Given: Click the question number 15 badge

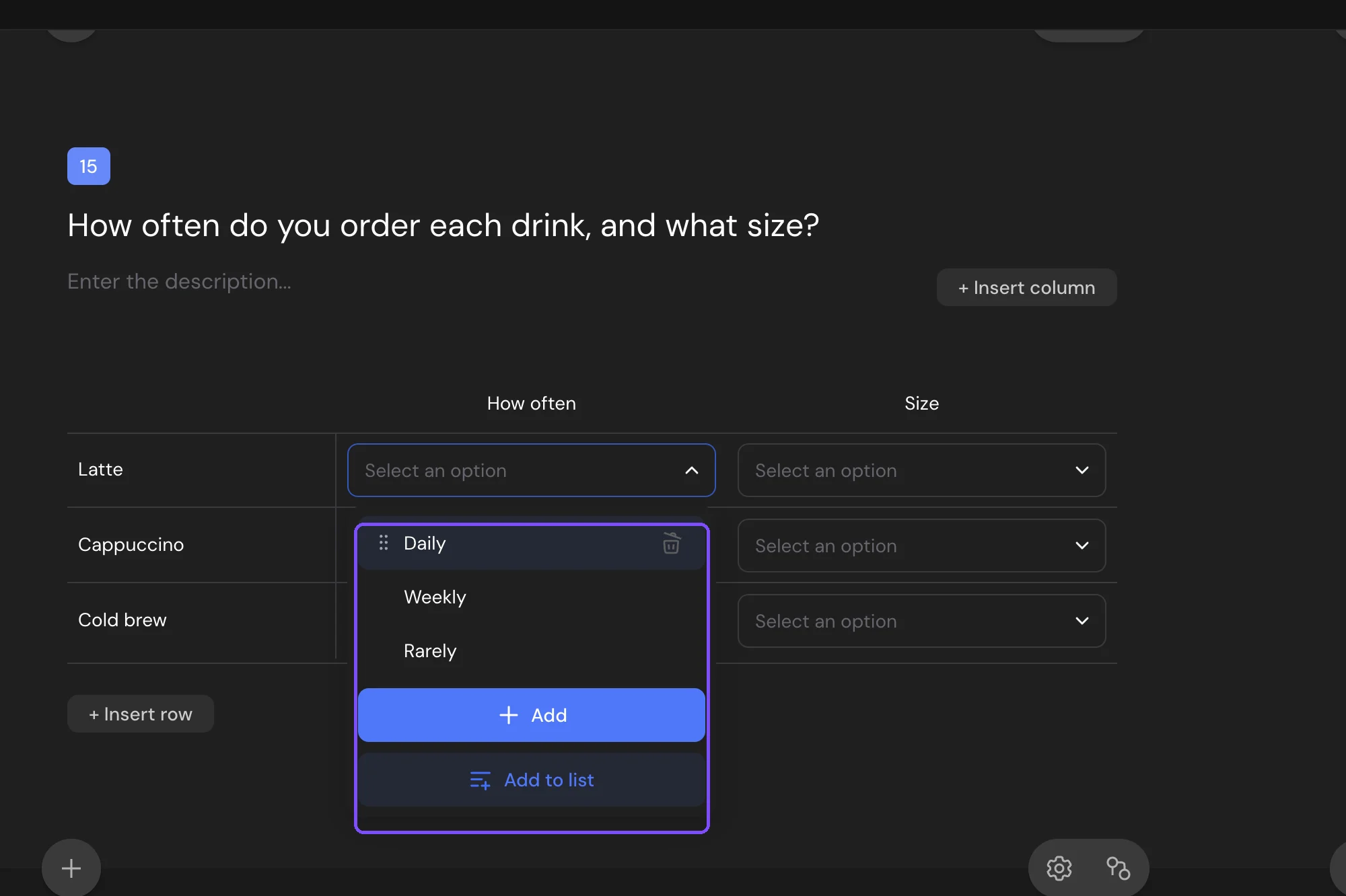Looking at the screenshot, I should (88, 166).
